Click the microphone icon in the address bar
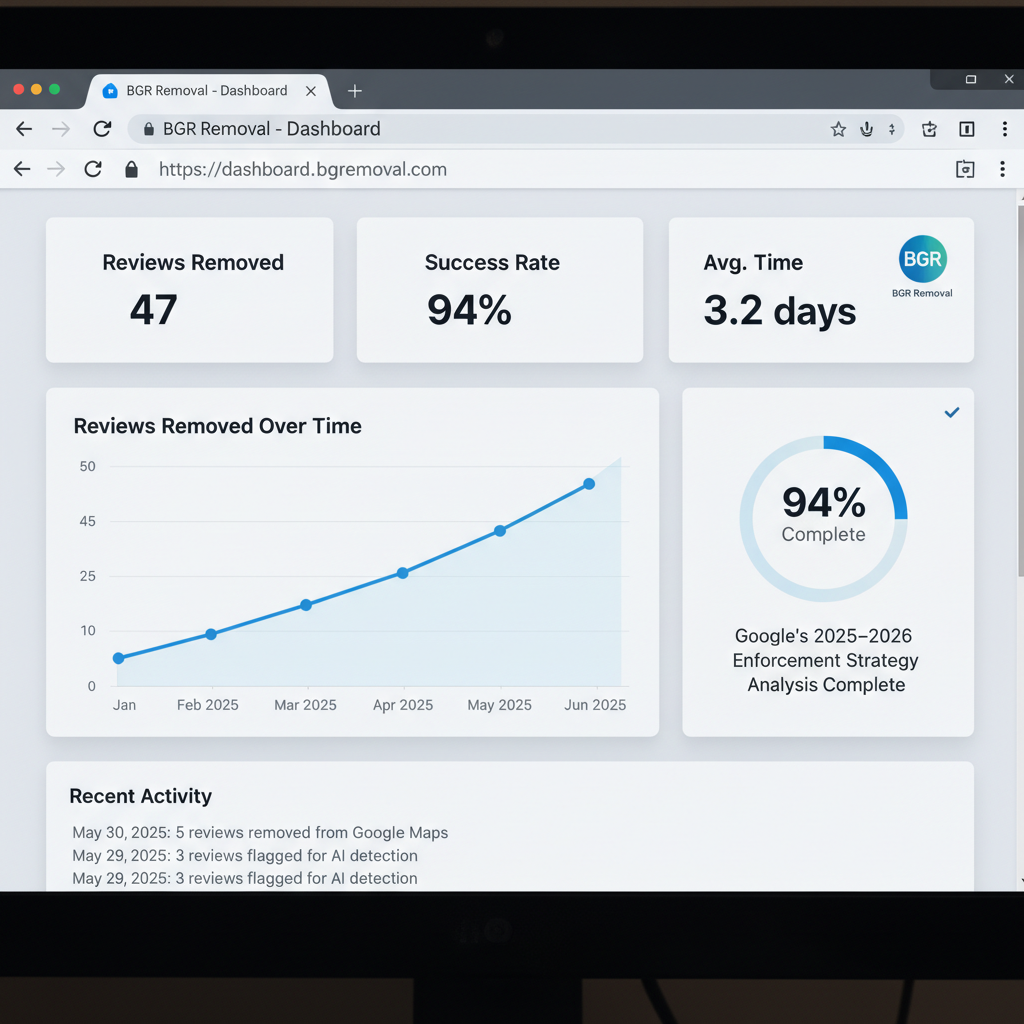1024x1024 pixels. tap(867, 129)
